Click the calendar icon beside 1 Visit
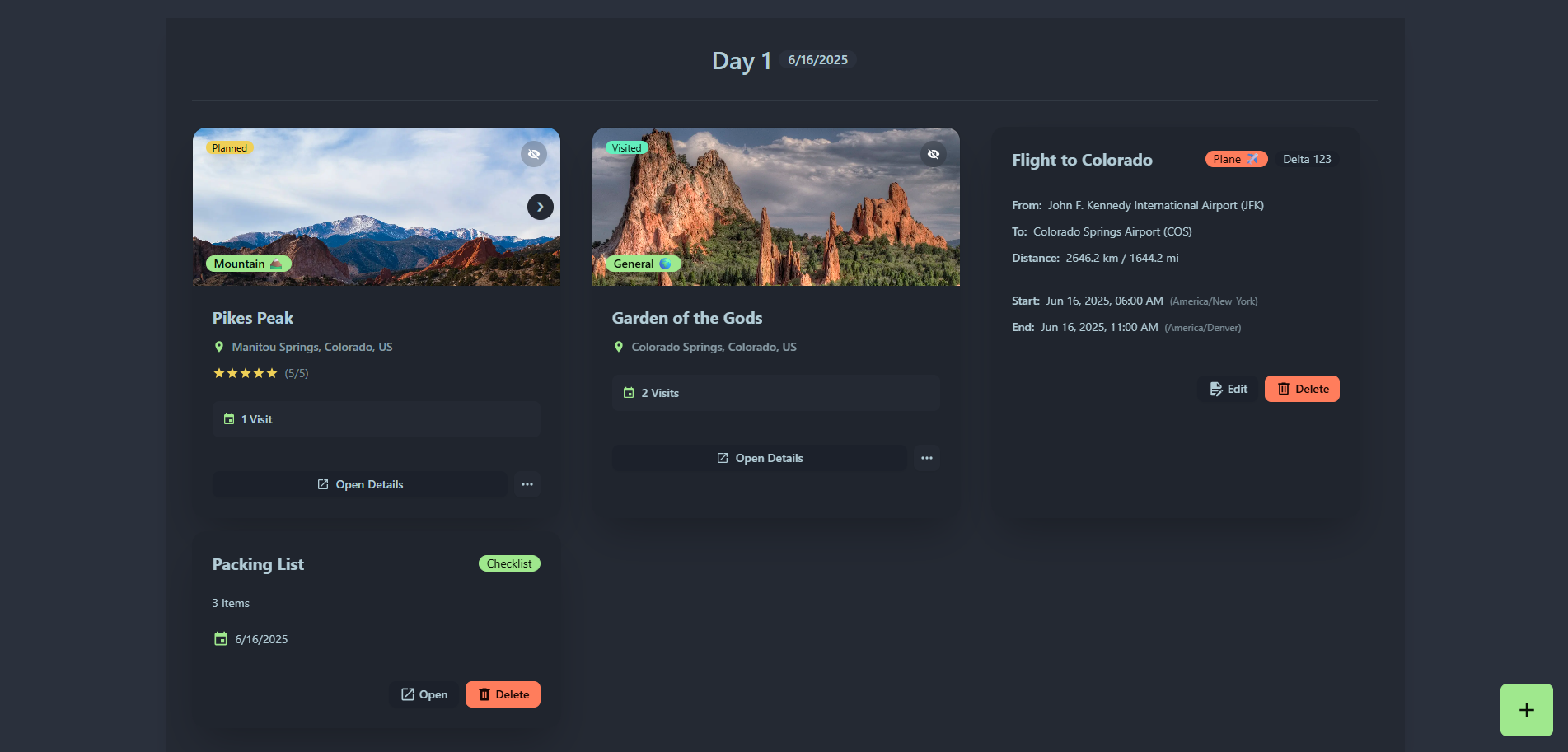This screenshot has height=752, width=1568. pos(229,419)
